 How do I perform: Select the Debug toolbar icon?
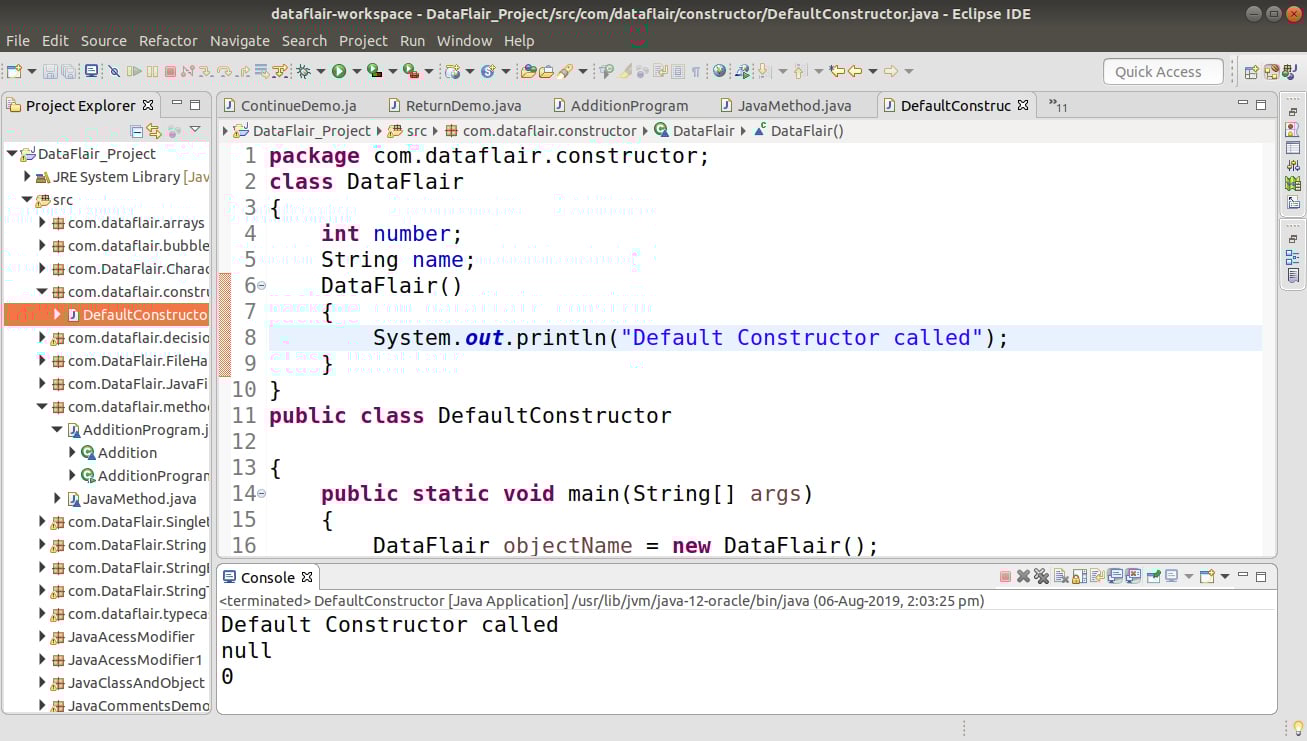[303, 70]
